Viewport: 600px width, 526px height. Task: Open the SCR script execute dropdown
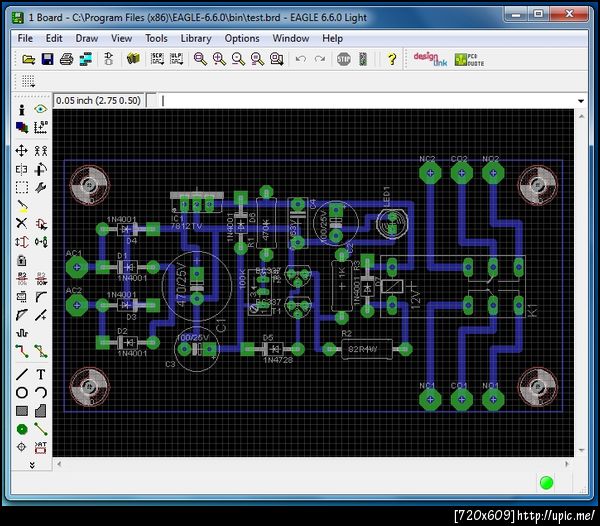click(157, 59)
